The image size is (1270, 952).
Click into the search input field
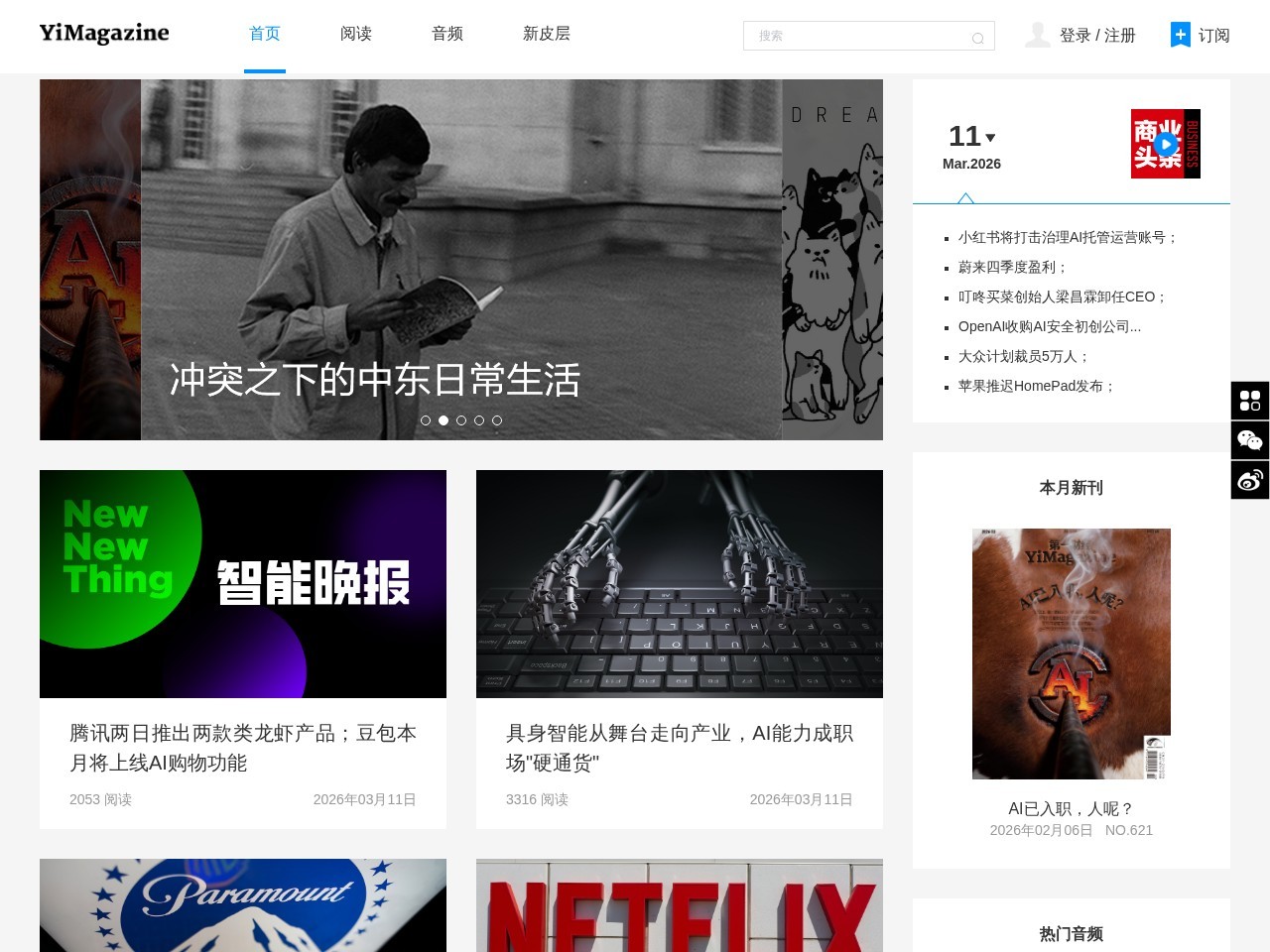tap(853, 36)
